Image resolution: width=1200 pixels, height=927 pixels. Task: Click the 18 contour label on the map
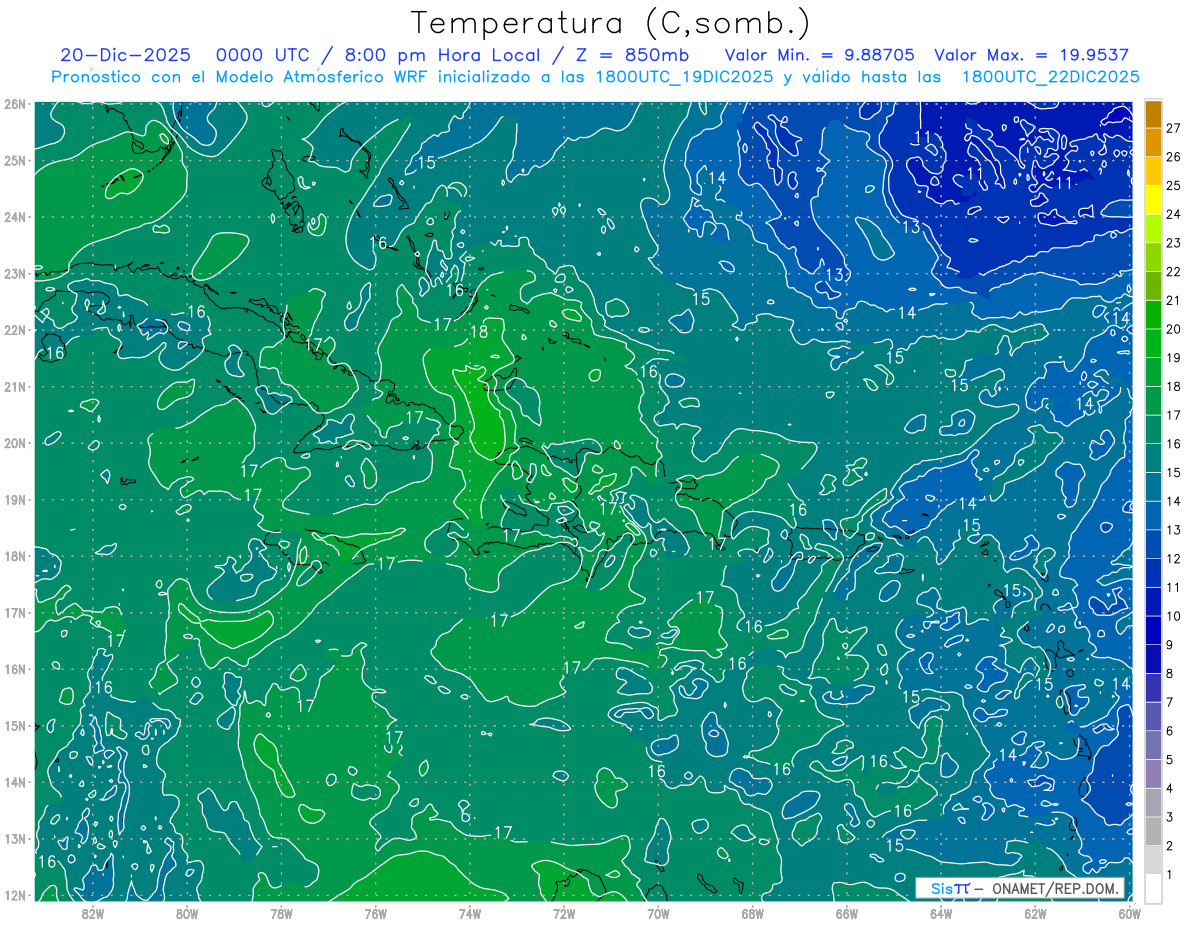(479, 332)
